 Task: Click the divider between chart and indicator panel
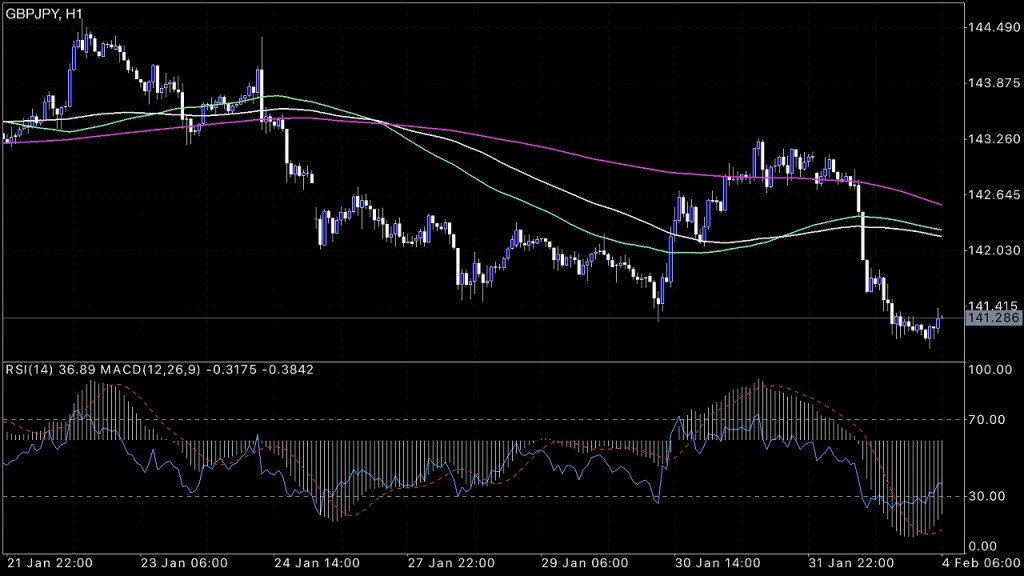pos(480,361)
